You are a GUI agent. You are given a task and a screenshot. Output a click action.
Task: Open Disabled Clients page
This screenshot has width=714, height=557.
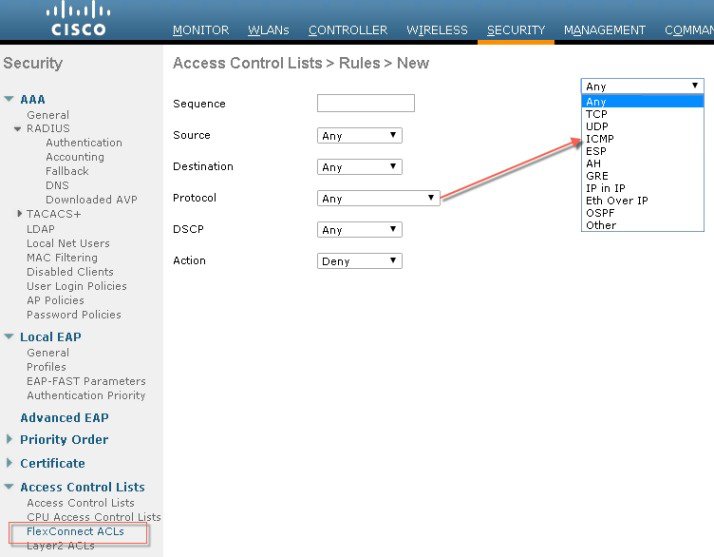[70, 272]
